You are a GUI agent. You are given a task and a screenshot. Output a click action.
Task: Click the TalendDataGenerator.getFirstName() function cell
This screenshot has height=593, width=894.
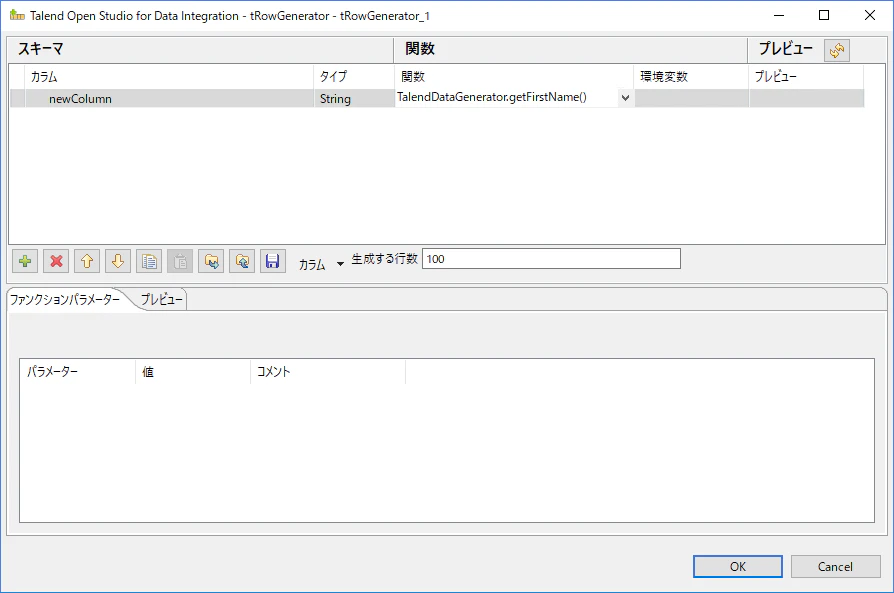pyautogui.click(x=506, y=98)
